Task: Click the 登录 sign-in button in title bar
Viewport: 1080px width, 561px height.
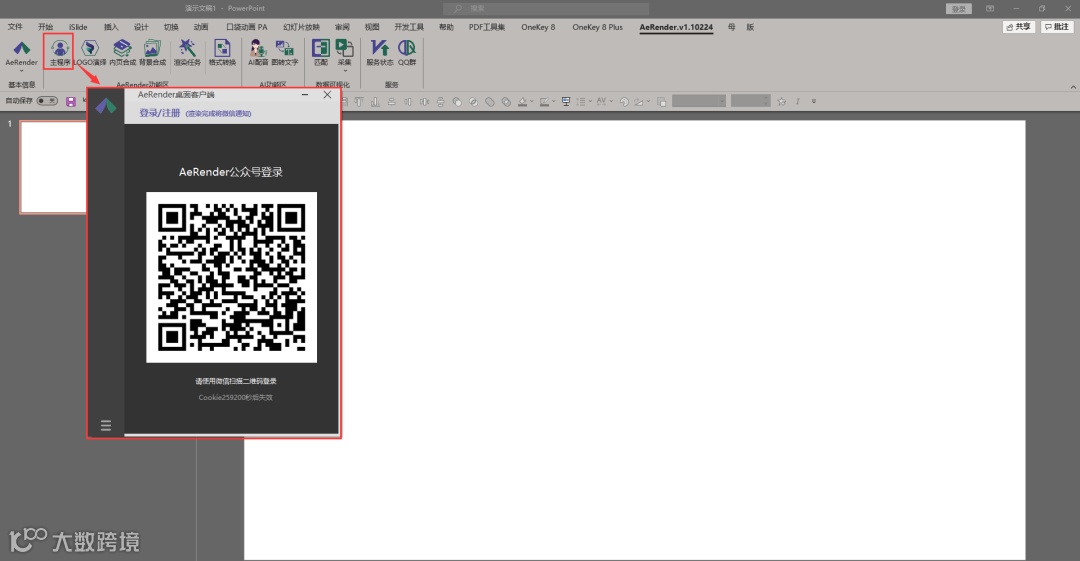Action: 958,9
